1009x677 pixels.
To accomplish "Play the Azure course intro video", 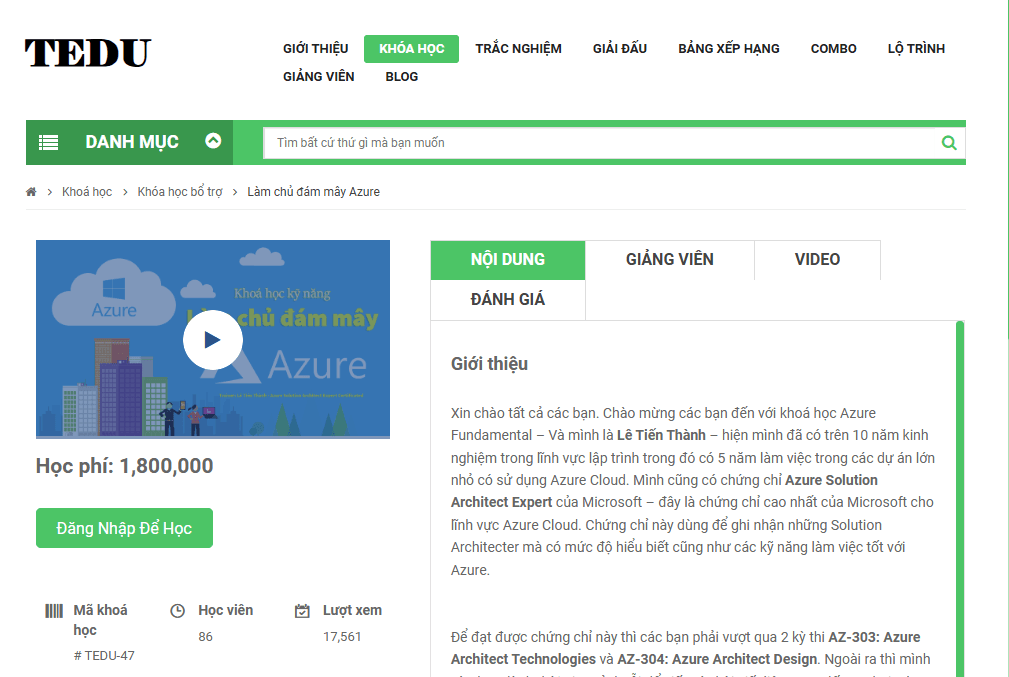I will (212, 340).
